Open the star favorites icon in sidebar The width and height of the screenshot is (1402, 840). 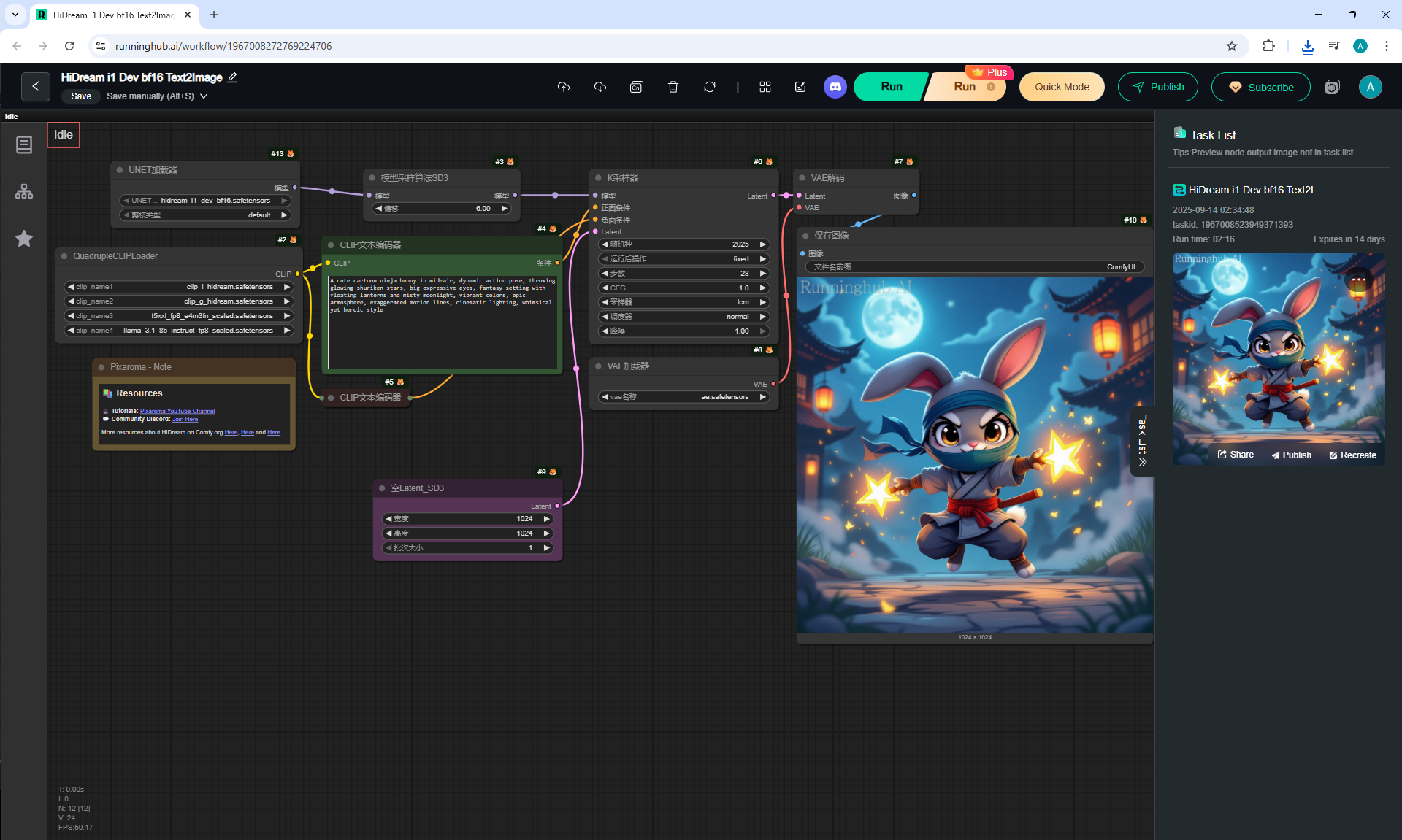click(x=24, y=239)
